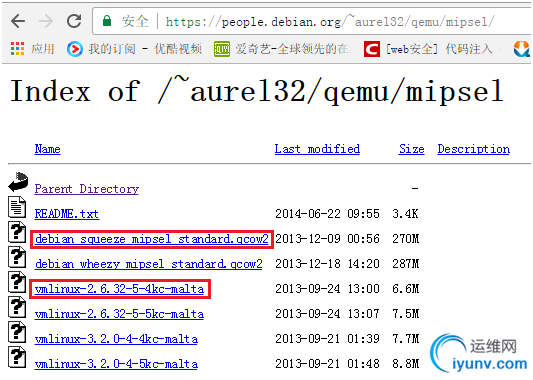Click the file icon beside vmlinux-3.2.0-4-4kc-malta
The width and height of the screenshot is (533, 380).
point(17,332)
